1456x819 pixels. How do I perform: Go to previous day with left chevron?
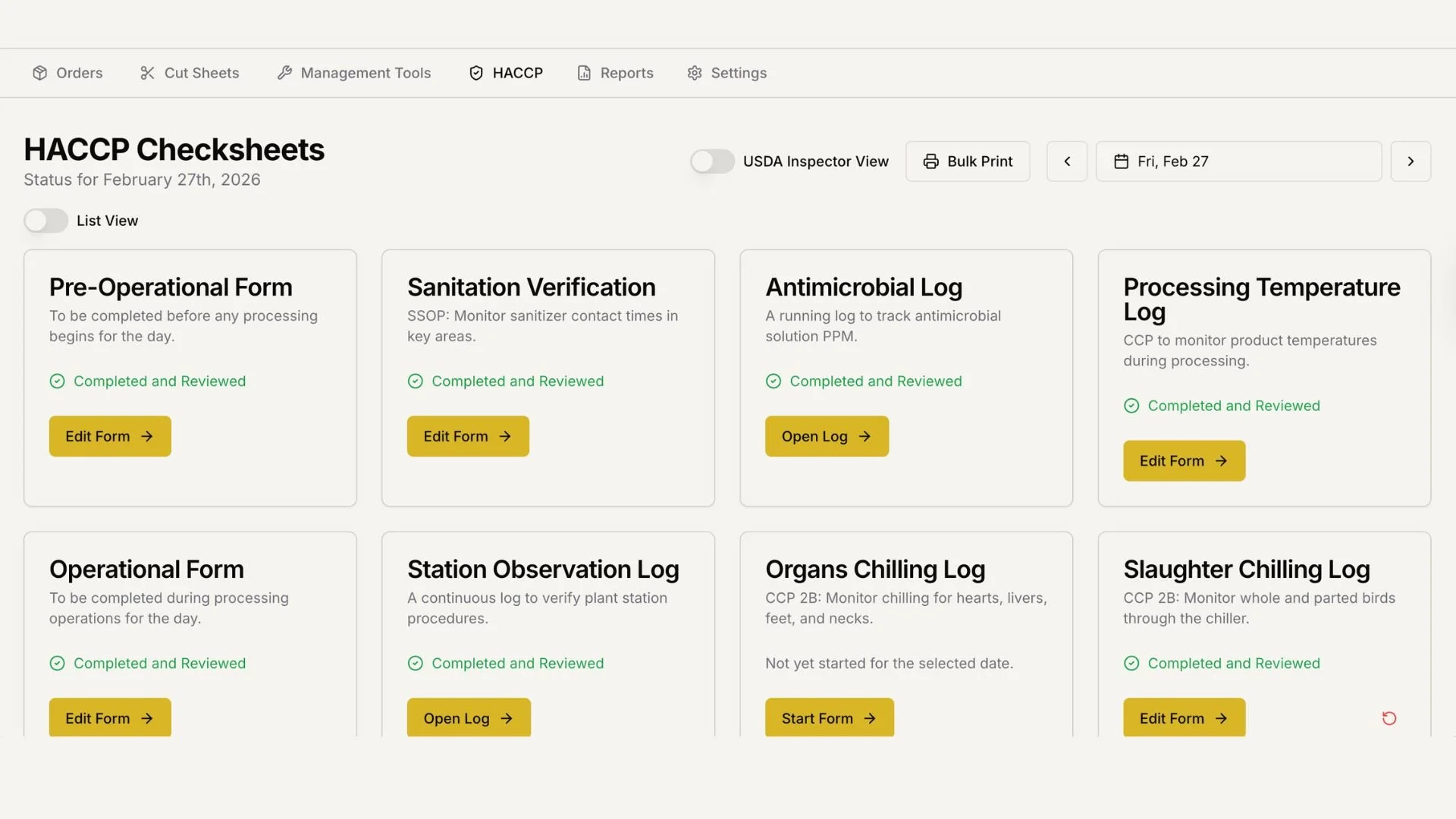[x=1067, y=162]
